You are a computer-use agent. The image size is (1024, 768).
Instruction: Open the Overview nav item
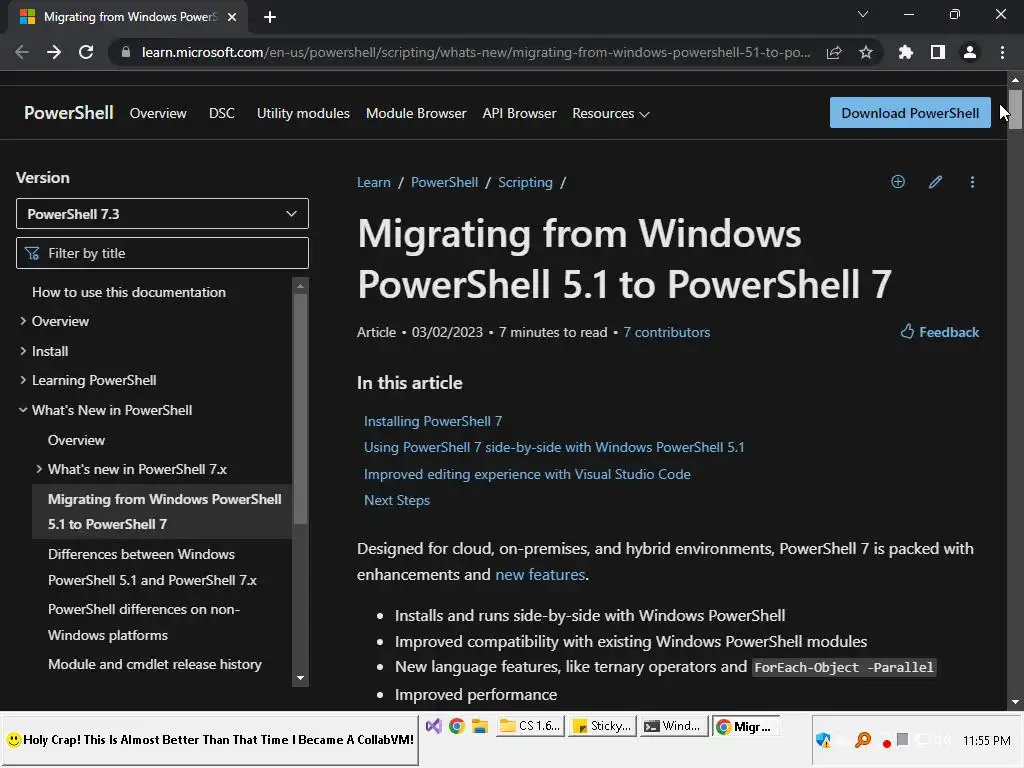158,114
